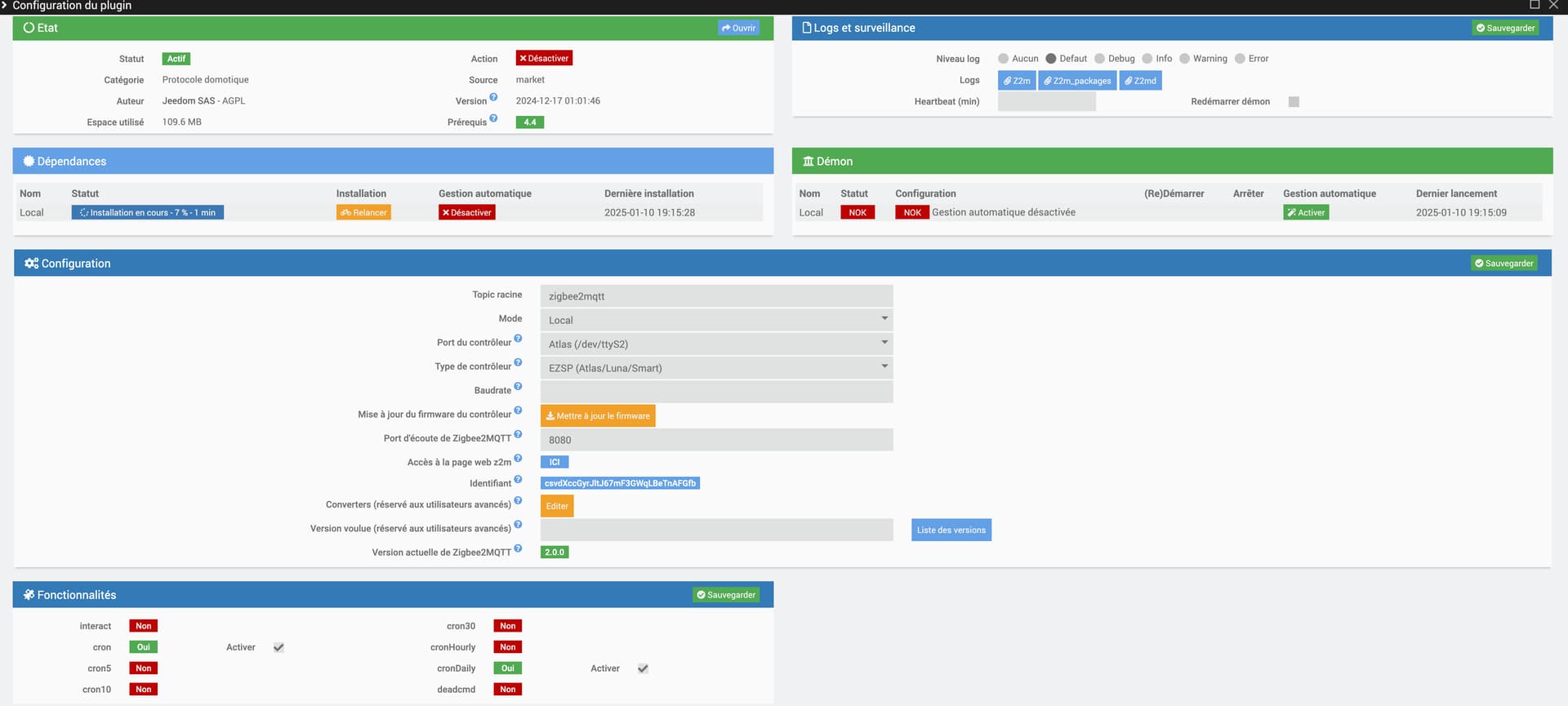Save the Configuration panel settings

1503,263
